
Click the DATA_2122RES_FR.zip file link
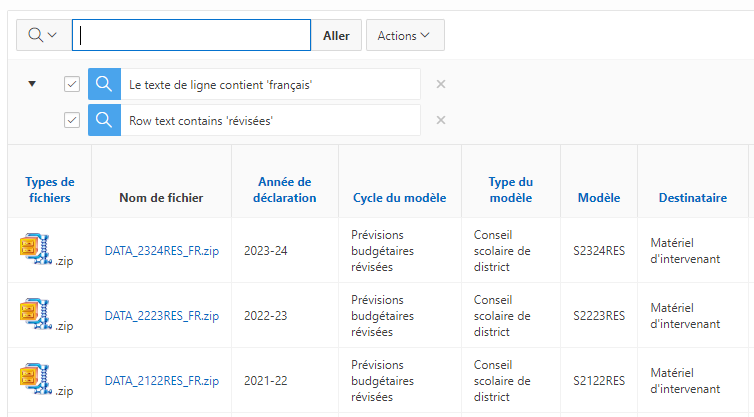click(x=161, y=382)
